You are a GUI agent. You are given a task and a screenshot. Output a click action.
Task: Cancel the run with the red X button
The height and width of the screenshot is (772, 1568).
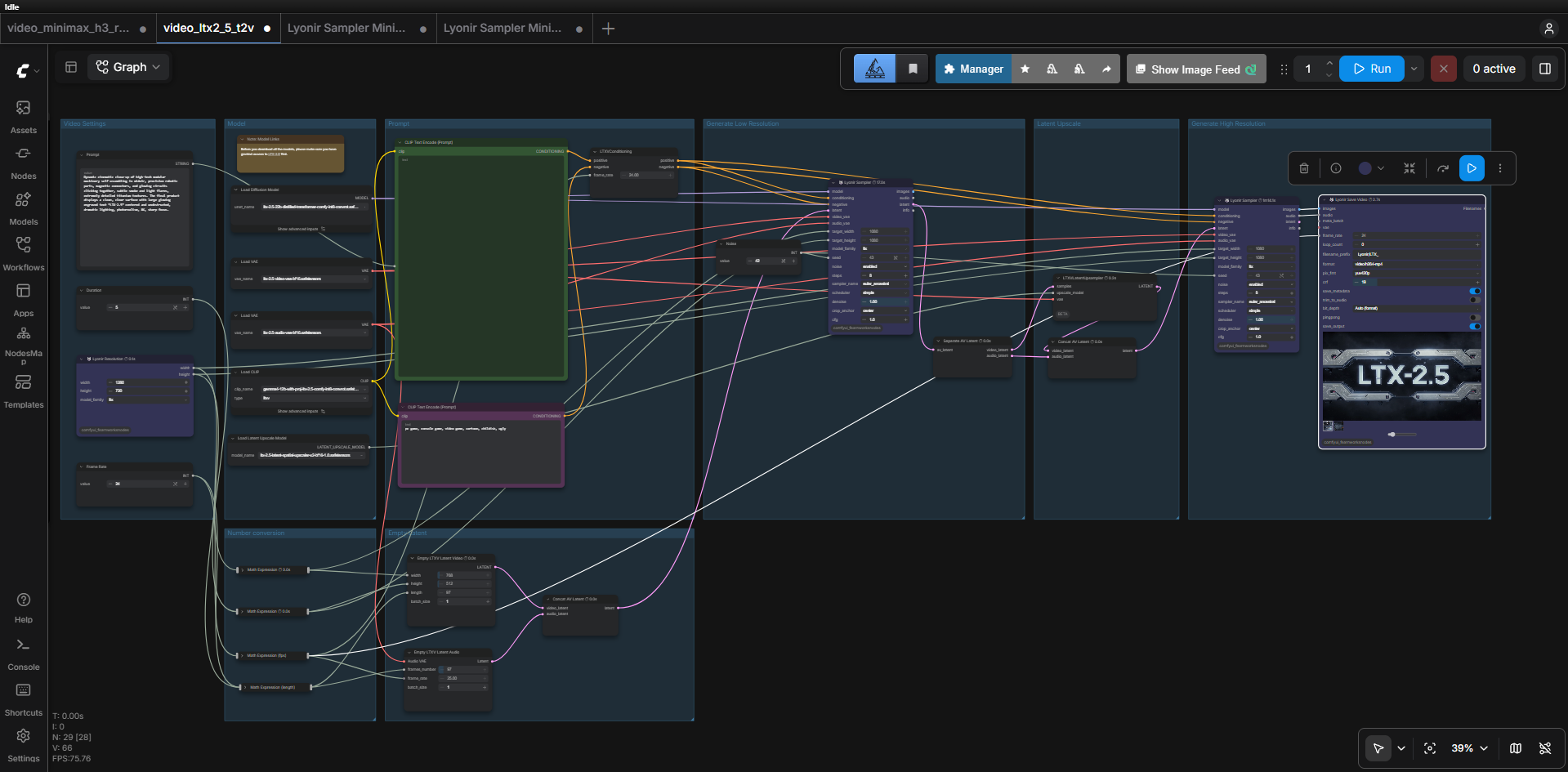pos(1444,69)
